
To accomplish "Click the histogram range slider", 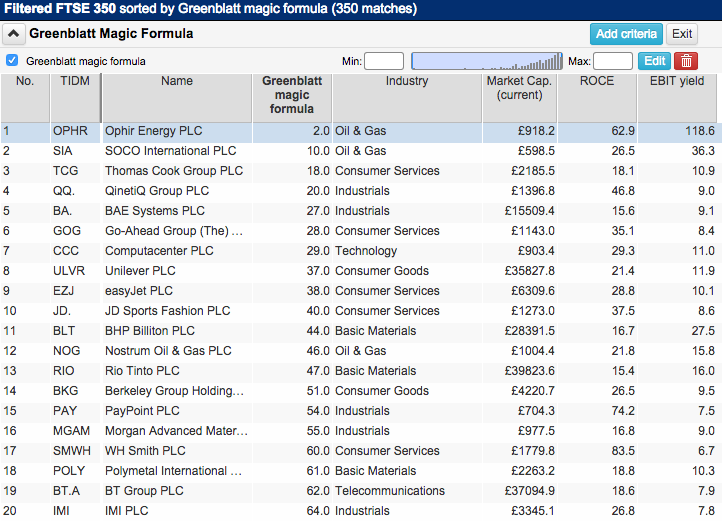I will pos(487,61).
